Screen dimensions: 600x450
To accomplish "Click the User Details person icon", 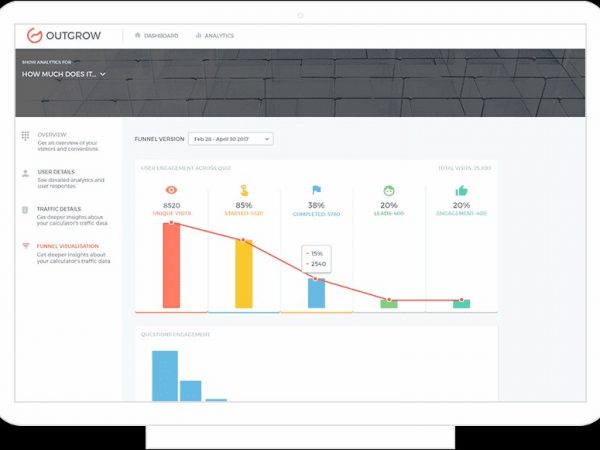I will [x=25, y=172].
